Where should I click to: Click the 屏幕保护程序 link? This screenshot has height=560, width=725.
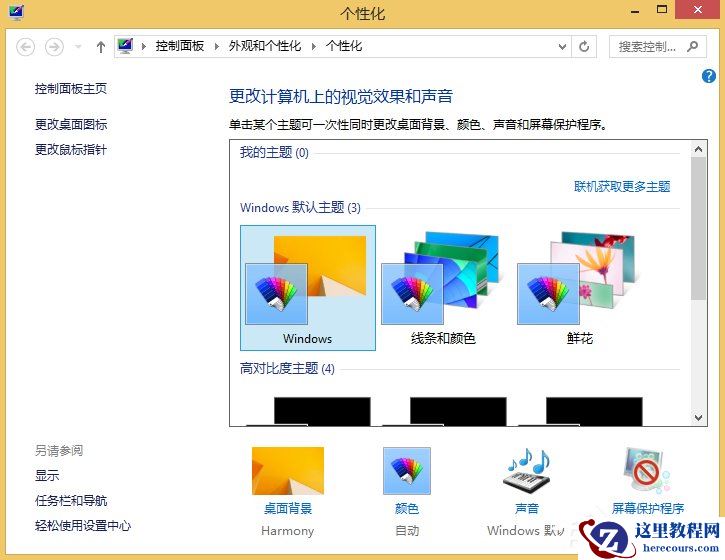648,509
